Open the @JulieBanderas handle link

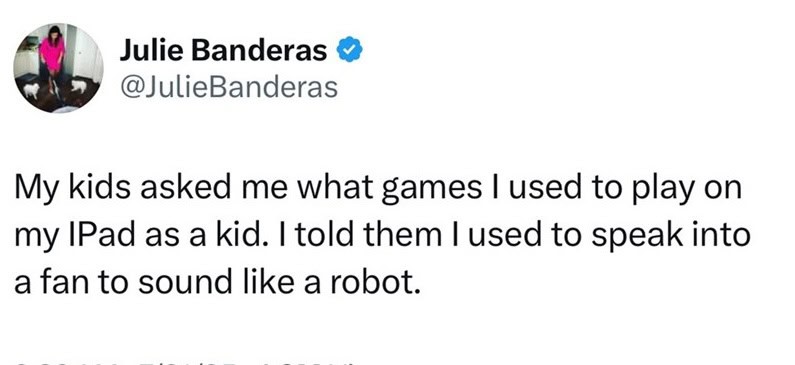[x=229, y=87]
